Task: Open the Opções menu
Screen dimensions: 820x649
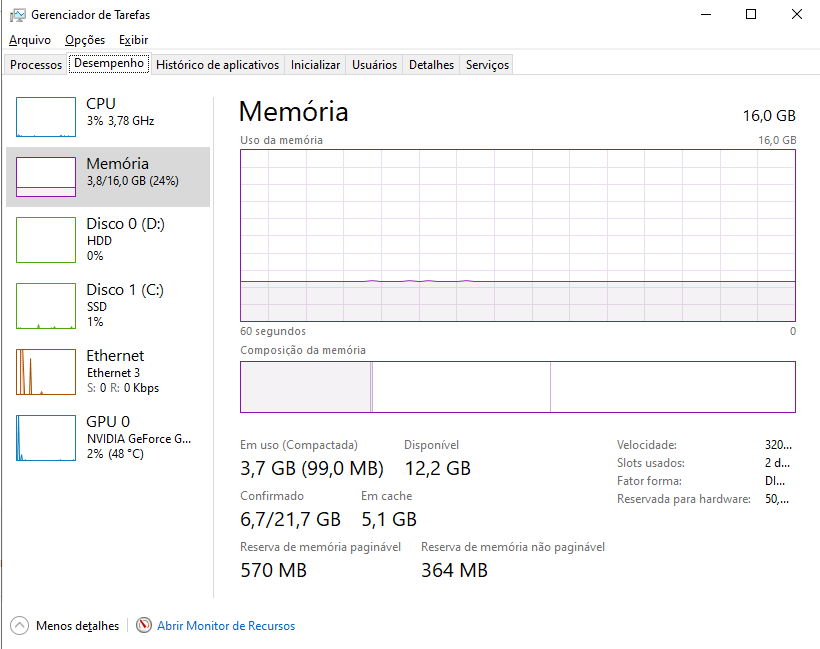Action: pos(85,40)
